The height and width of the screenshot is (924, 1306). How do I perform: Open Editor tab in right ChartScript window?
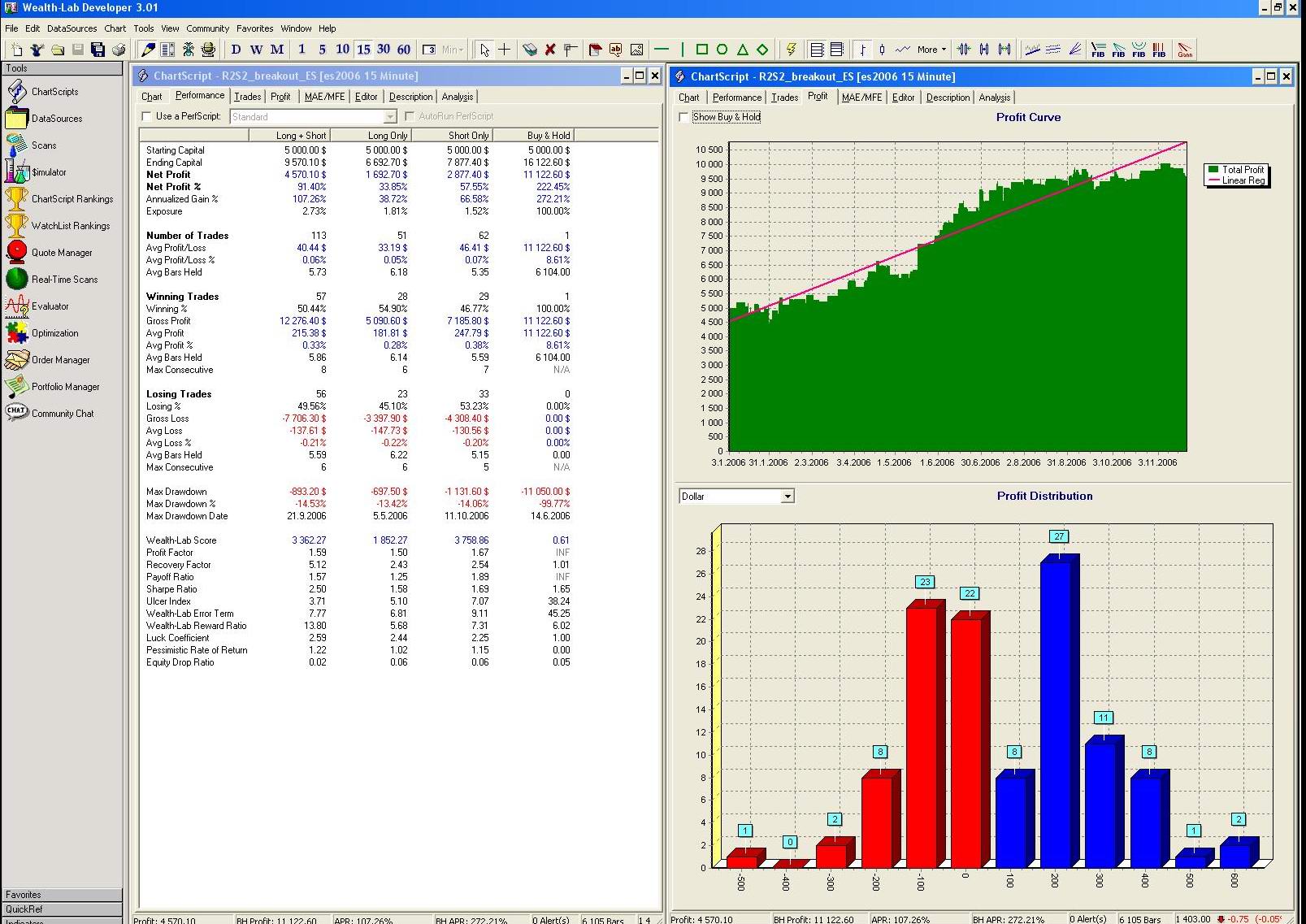[x=903, y=98]
